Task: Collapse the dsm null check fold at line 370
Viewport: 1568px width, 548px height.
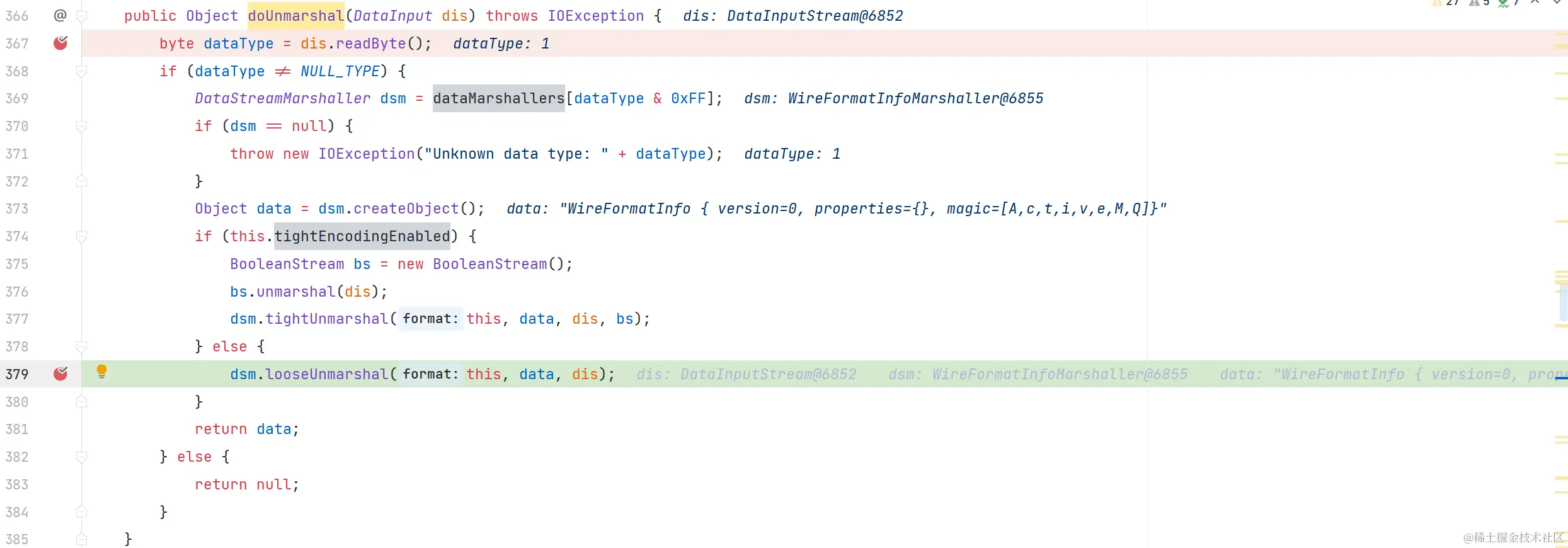Action: 81,126
